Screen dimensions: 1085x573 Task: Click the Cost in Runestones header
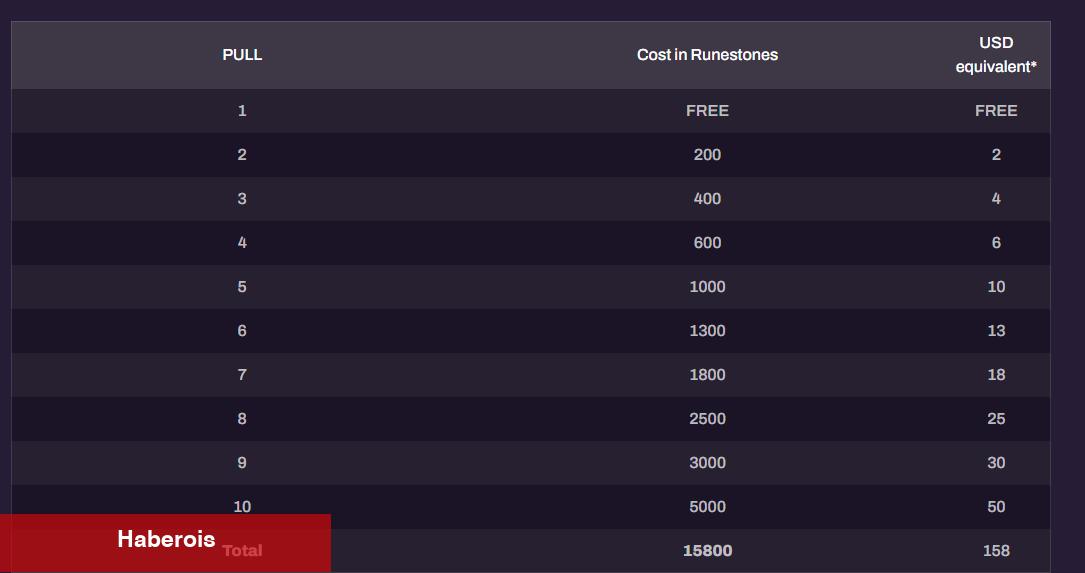707,55
